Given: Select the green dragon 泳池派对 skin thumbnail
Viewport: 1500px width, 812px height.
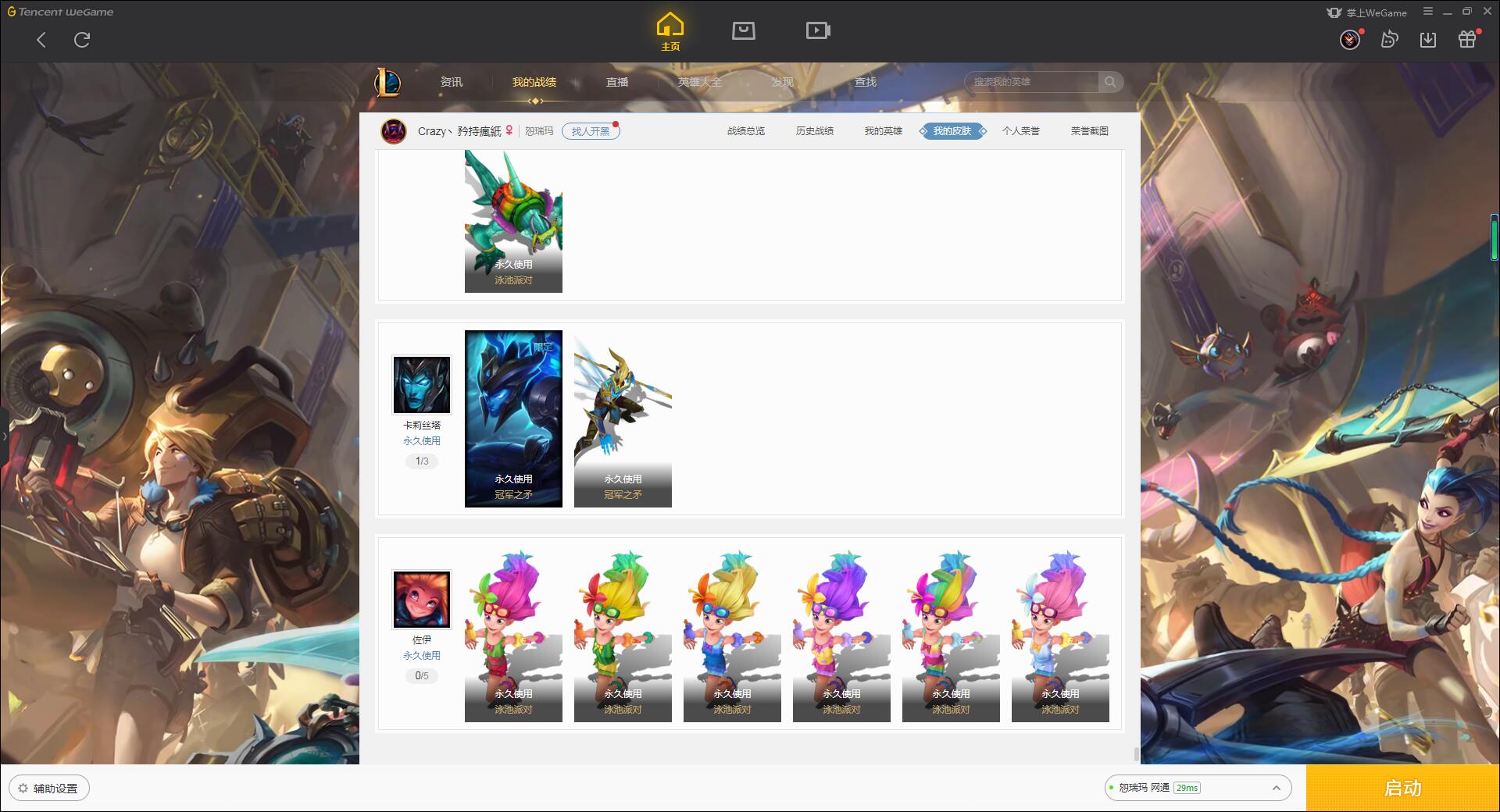Looking at the screenshot, I should (513, 221).
